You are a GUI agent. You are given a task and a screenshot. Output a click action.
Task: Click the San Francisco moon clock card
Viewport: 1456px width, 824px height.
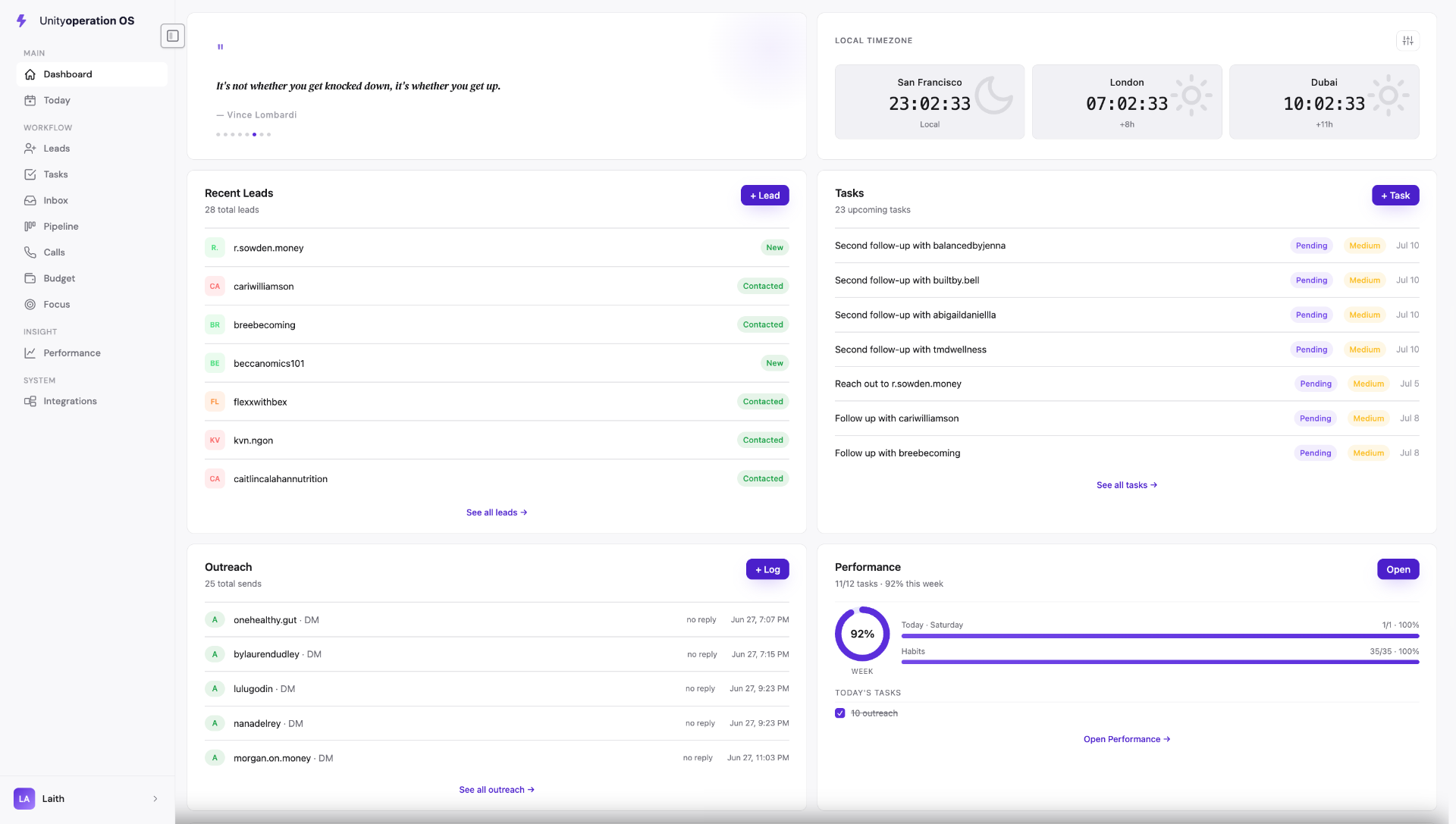point(930,102)
